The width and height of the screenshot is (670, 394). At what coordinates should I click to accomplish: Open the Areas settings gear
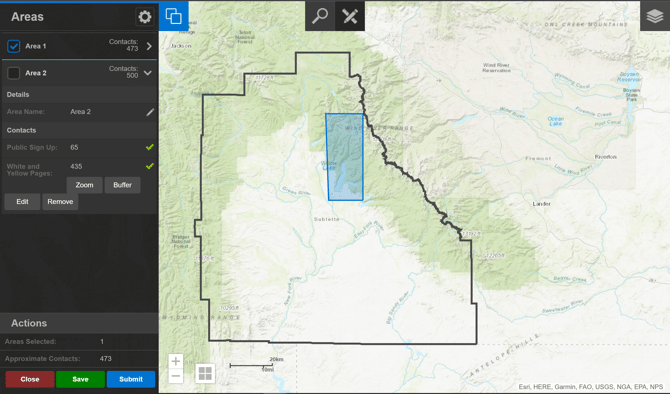pos(144,17)
